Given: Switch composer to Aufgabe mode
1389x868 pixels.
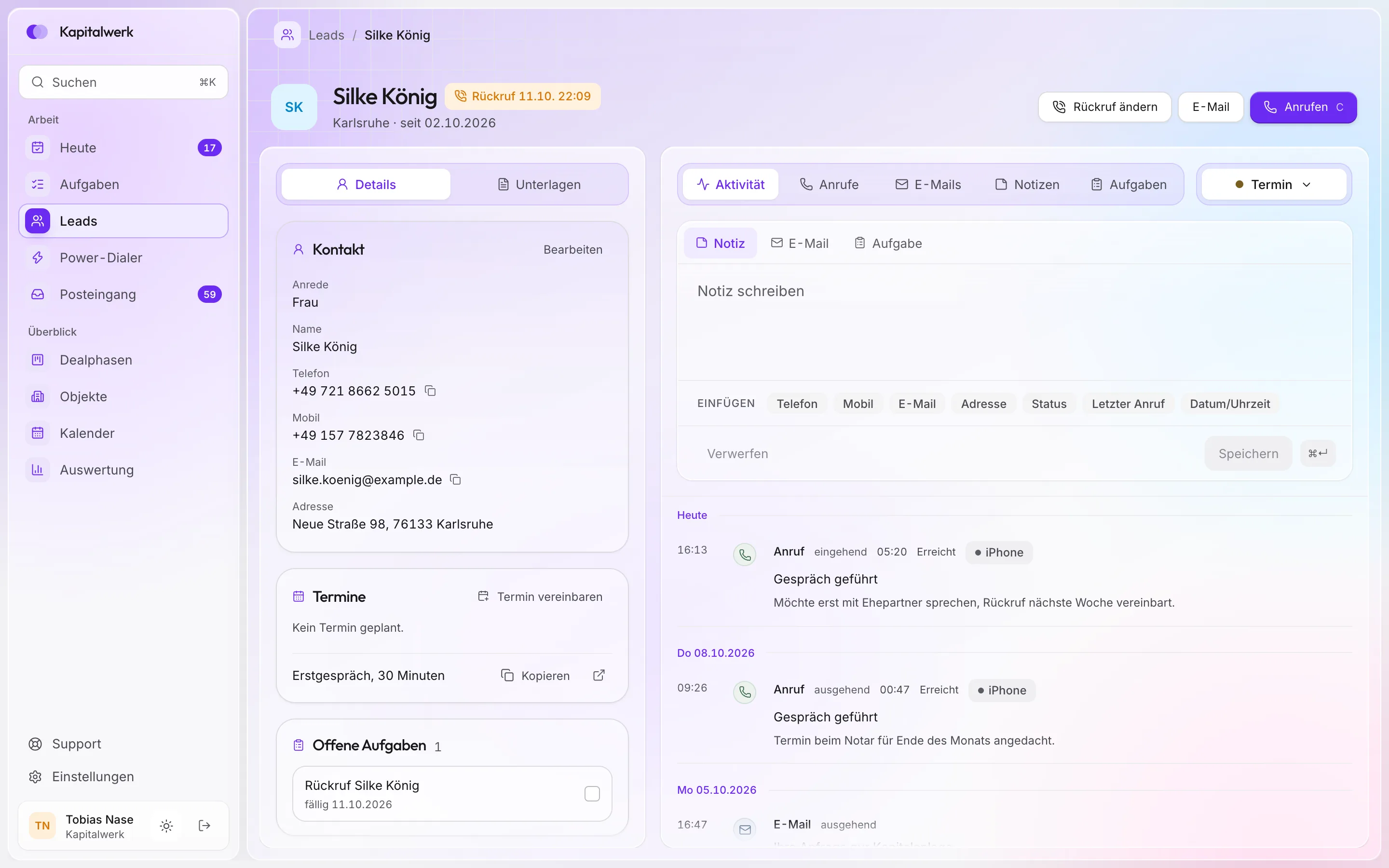Looking at the screenshot, I should coord(888,244).
